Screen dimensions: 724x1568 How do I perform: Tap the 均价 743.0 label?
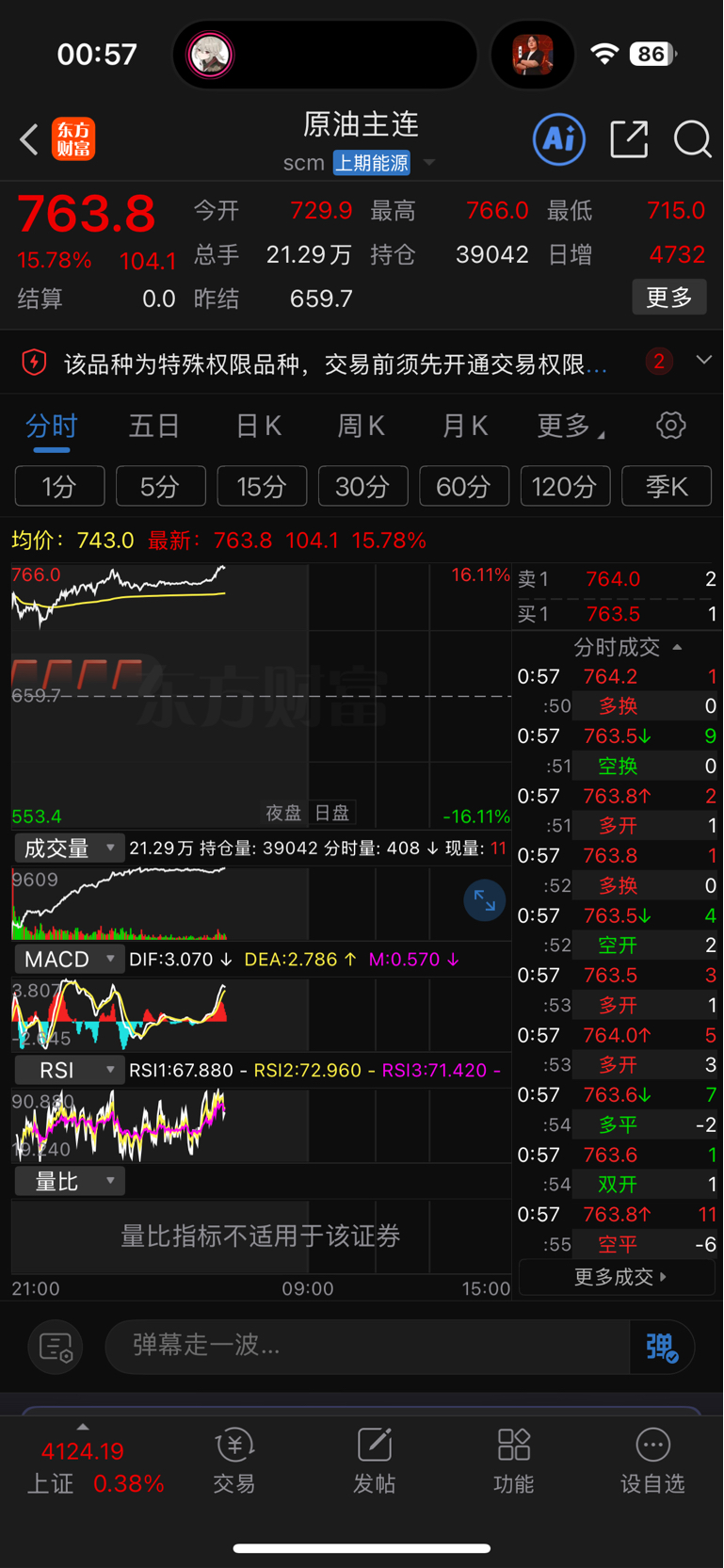click(x=72, y=541)
